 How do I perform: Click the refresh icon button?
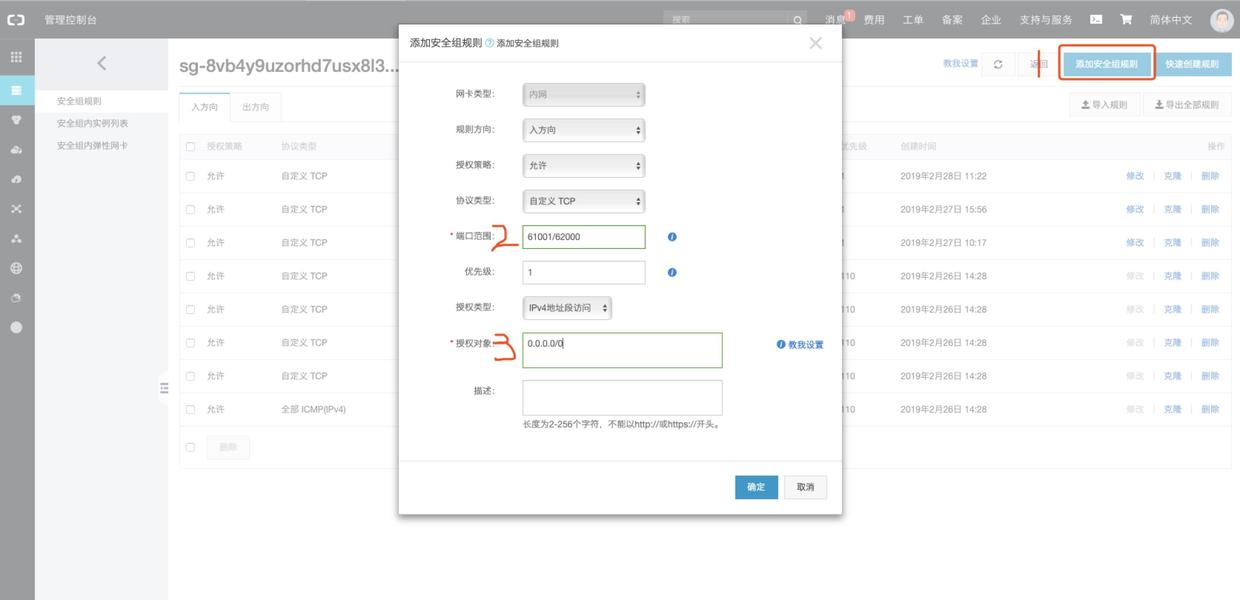click(998, 64)
